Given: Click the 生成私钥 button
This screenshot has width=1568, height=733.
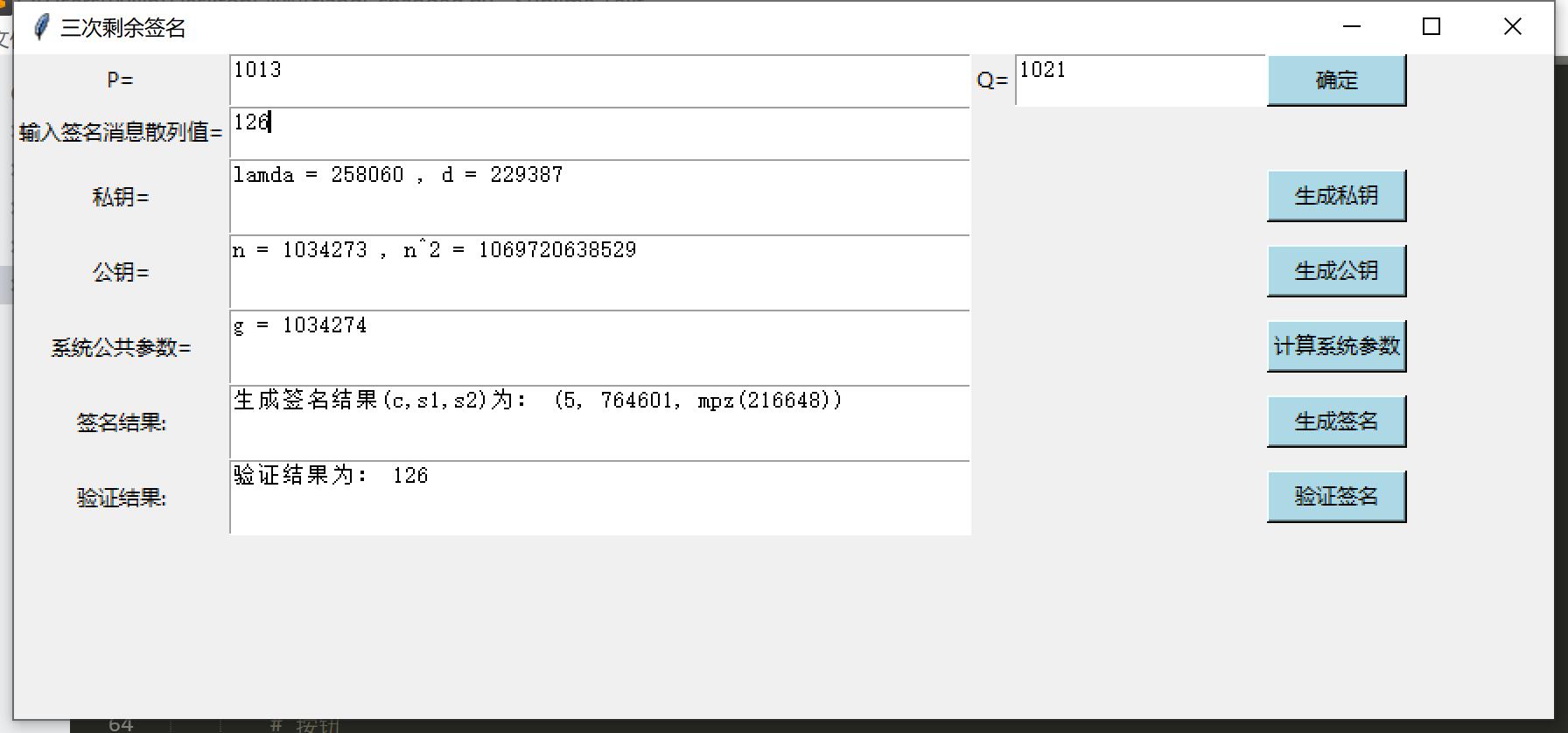Looking at the screenshot, I should [1336, 196].
